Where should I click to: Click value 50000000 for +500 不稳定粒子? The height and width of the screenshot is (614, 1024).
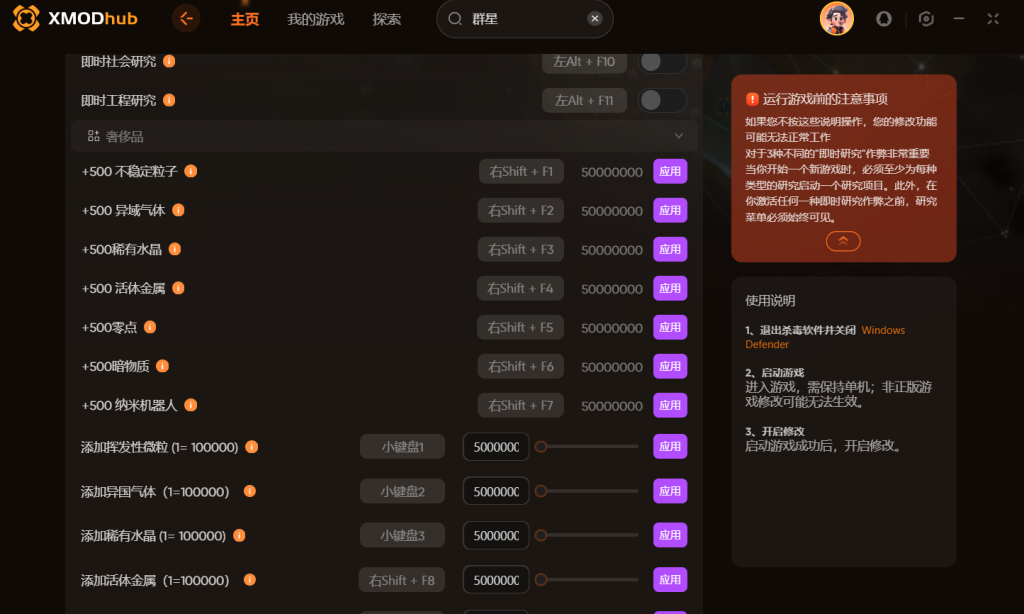point(612,172)
